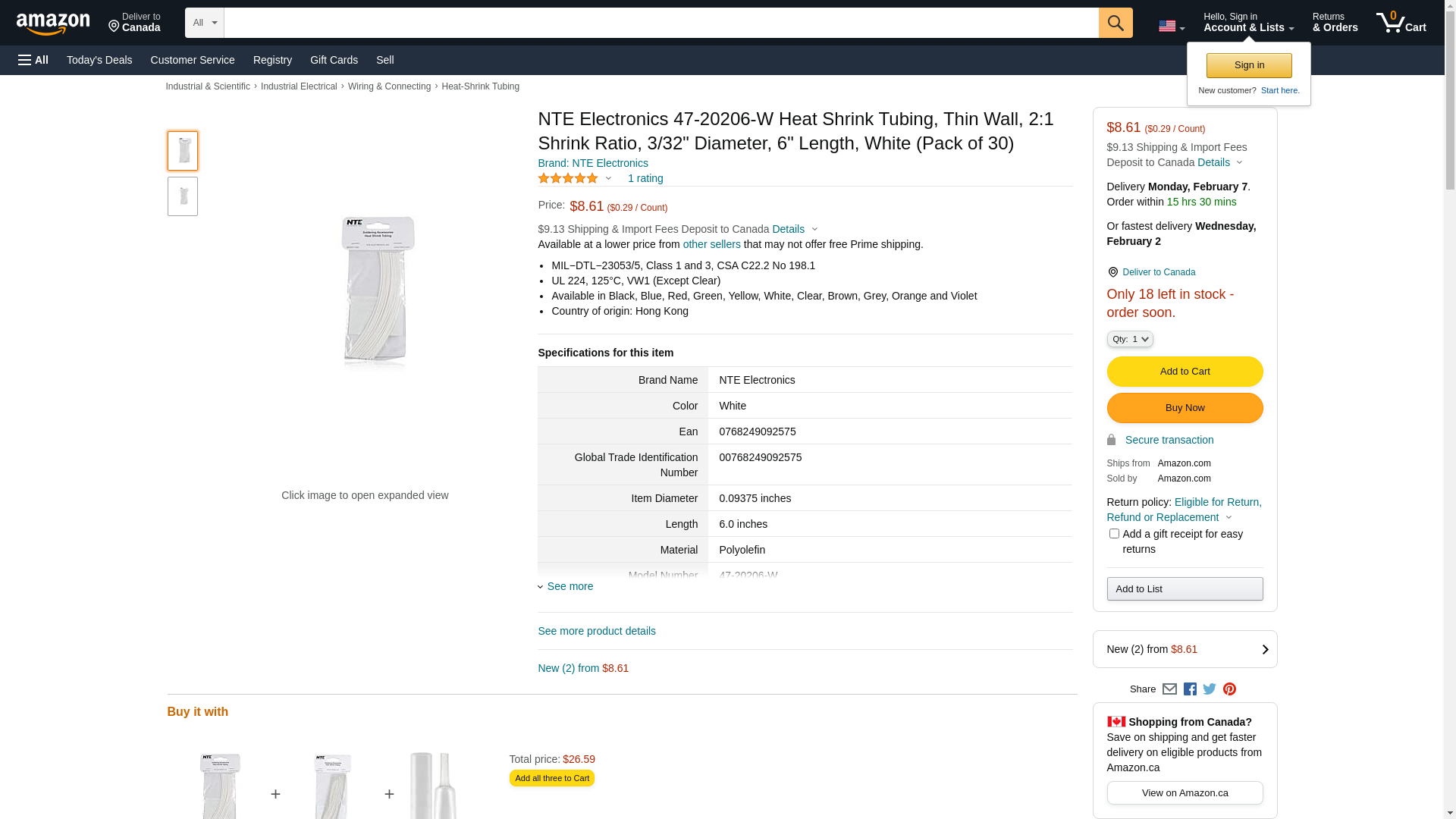Enable gift receipt for easy returns
This screenshot has width=1456, height=819.
click(1114, 534)
